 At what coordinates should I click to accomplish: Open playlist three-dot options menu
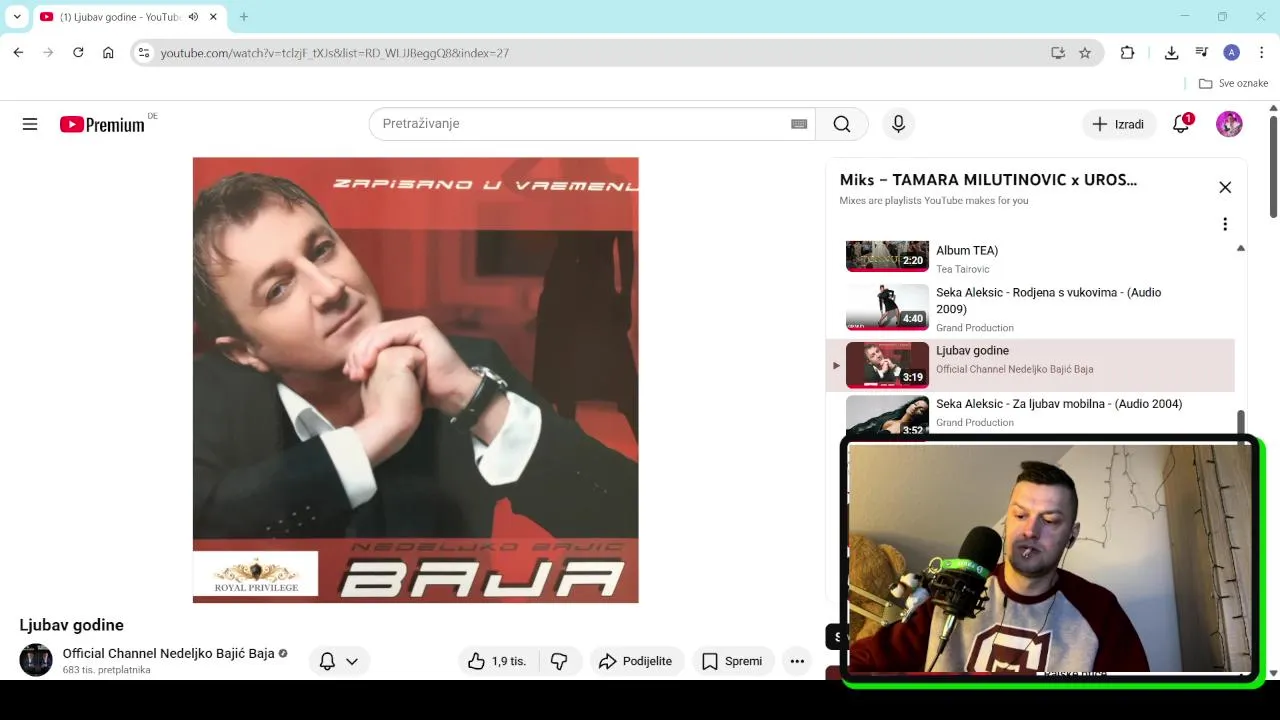pos(1225,224)
